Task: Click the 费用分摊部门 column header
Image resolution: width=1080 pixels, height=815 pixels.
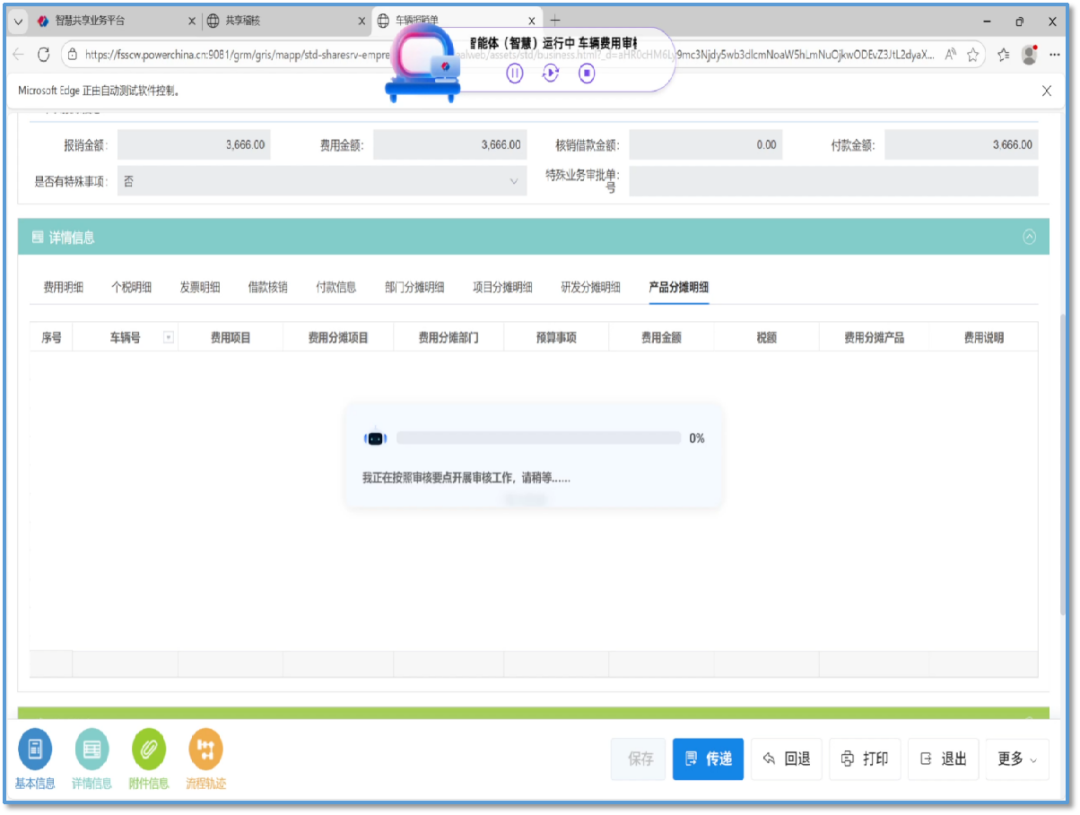Action: coord(448,338)
